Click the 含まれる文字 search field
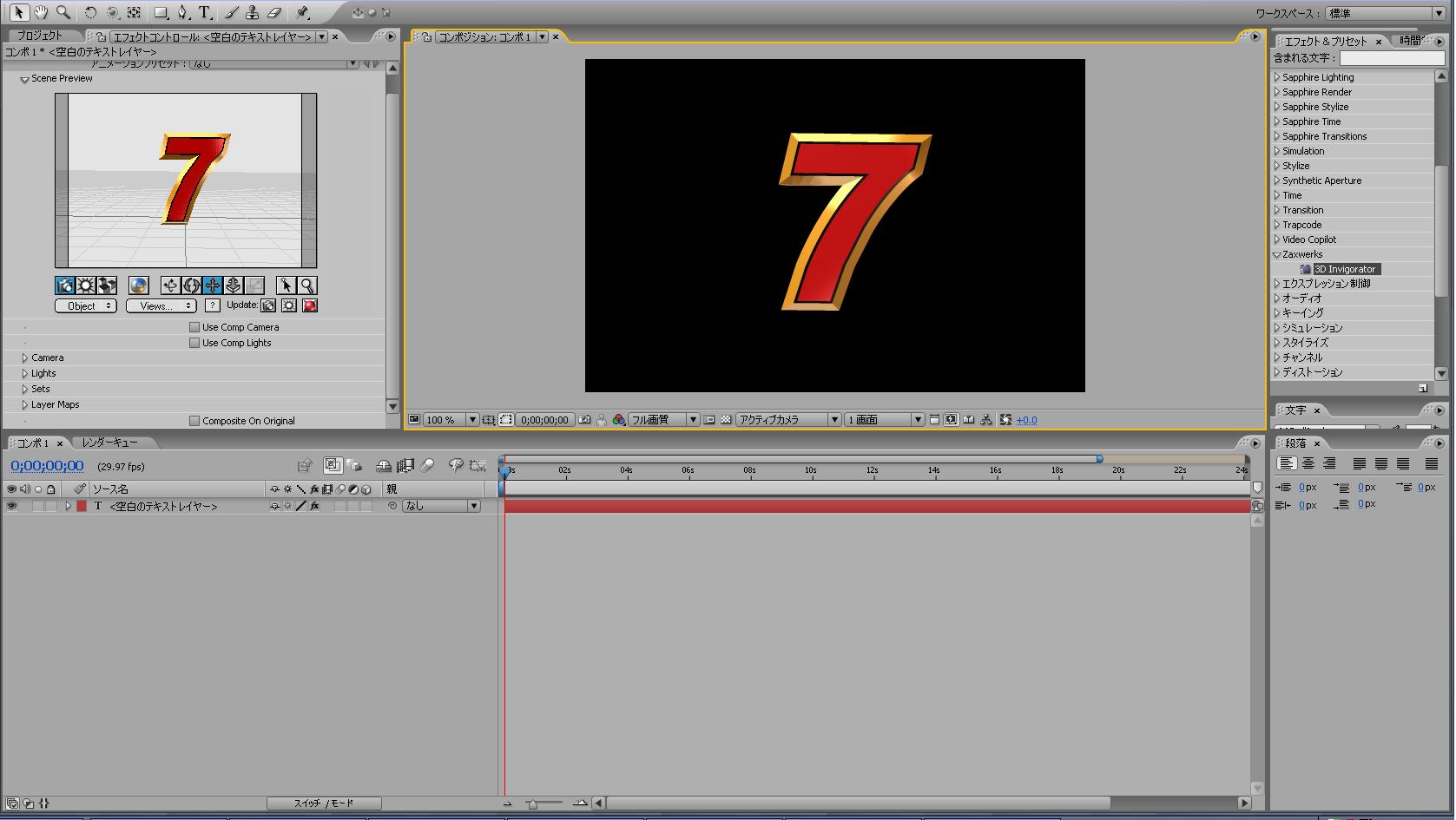Viewport: 1456px width, 820px height. (x=1393, y=58)
